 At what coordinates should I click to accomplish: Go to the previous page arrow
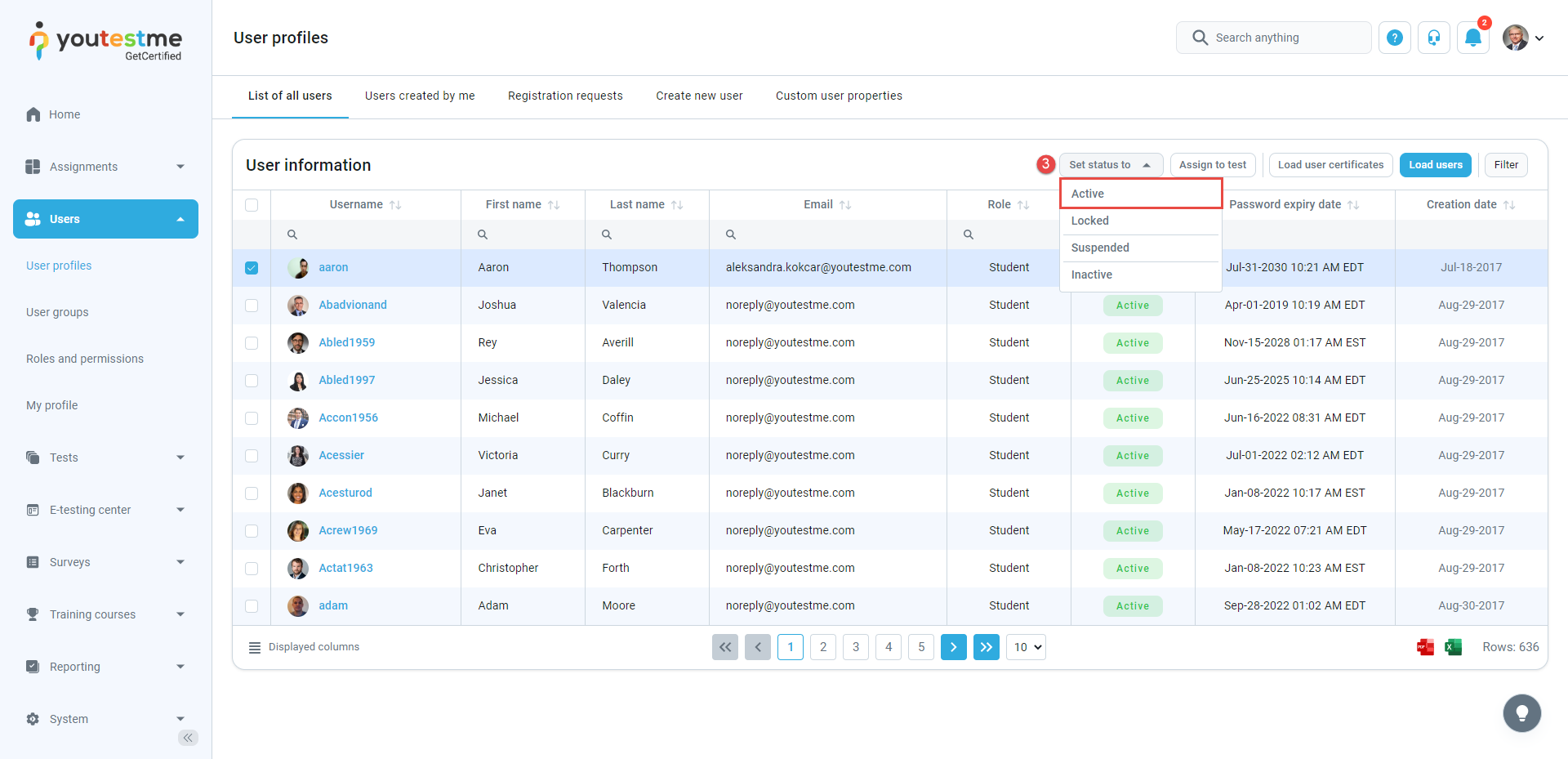click(758, 647)
